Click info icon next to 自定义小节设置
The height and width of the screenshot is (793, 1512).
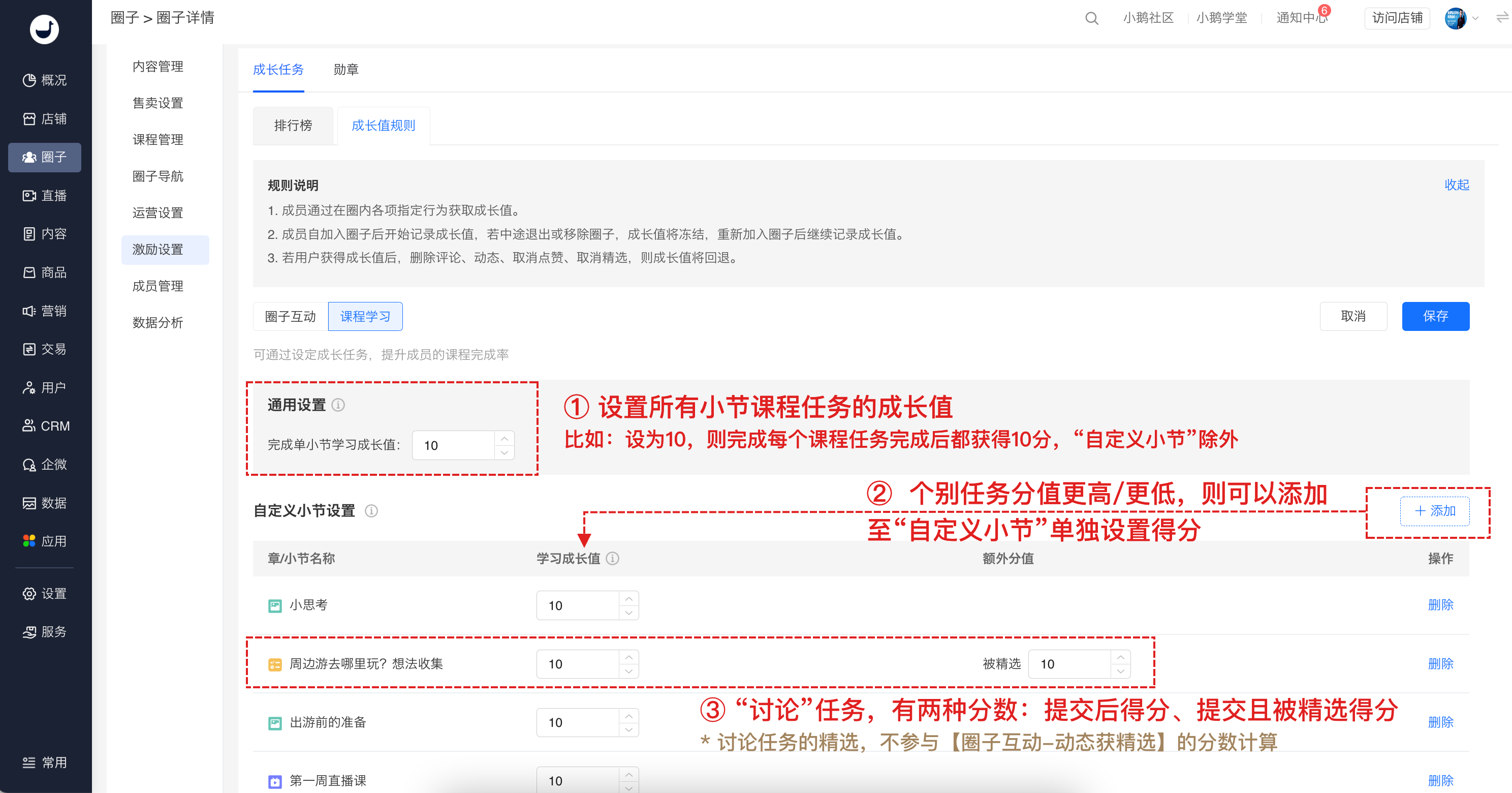coord(371,510)
